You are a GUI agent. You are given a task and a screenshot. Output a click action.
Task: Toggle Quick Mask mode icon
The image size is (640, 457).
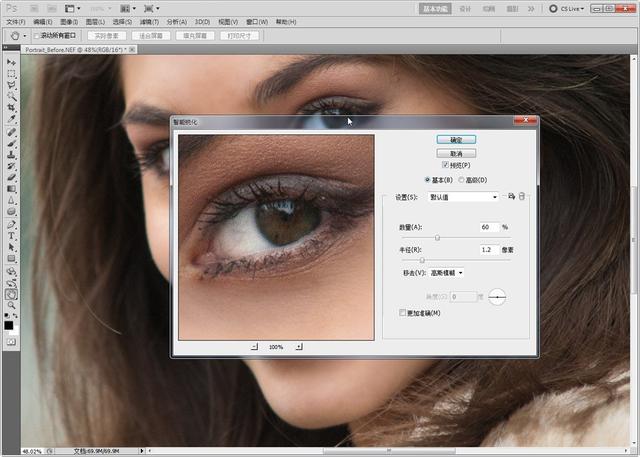tap(11, 342)
